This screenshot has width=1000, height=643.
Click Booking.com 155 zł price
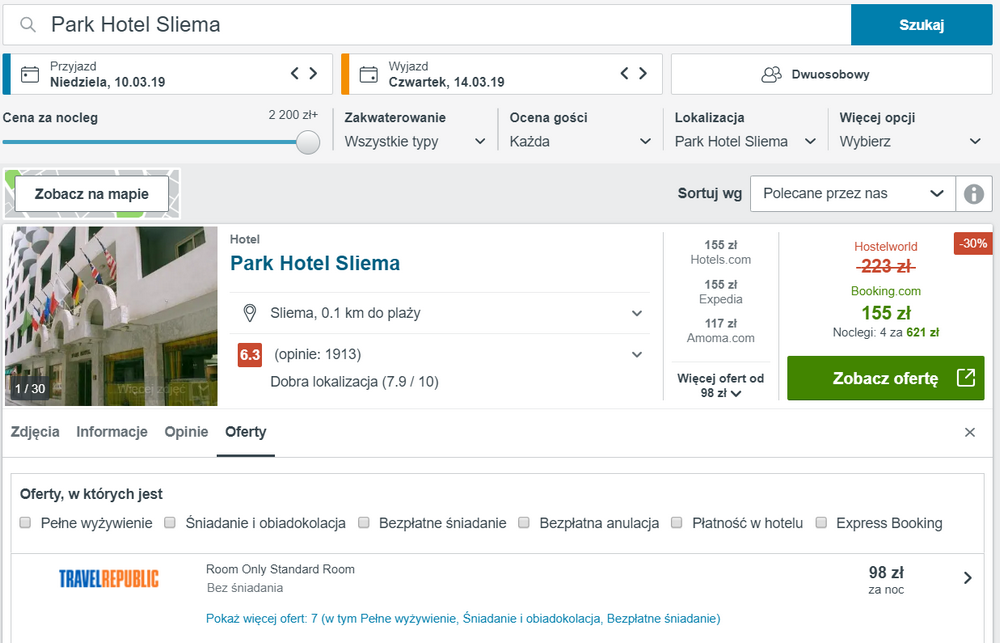click(886, 313)
